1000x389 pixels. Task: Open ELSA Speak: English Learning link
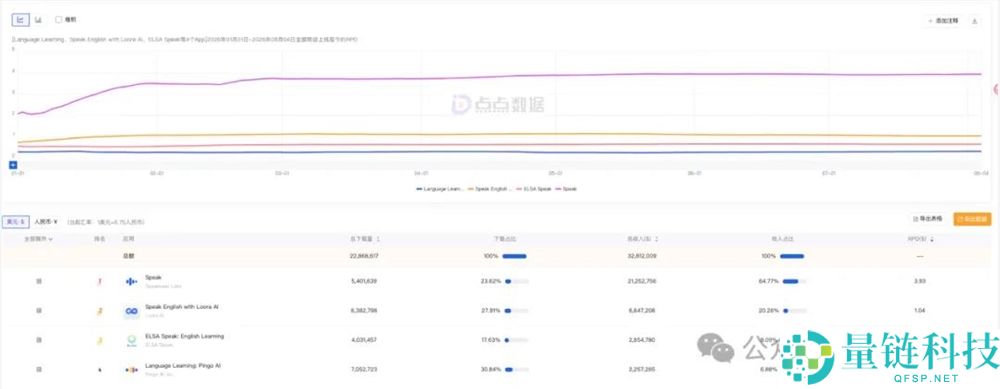[x=184, y=336]
